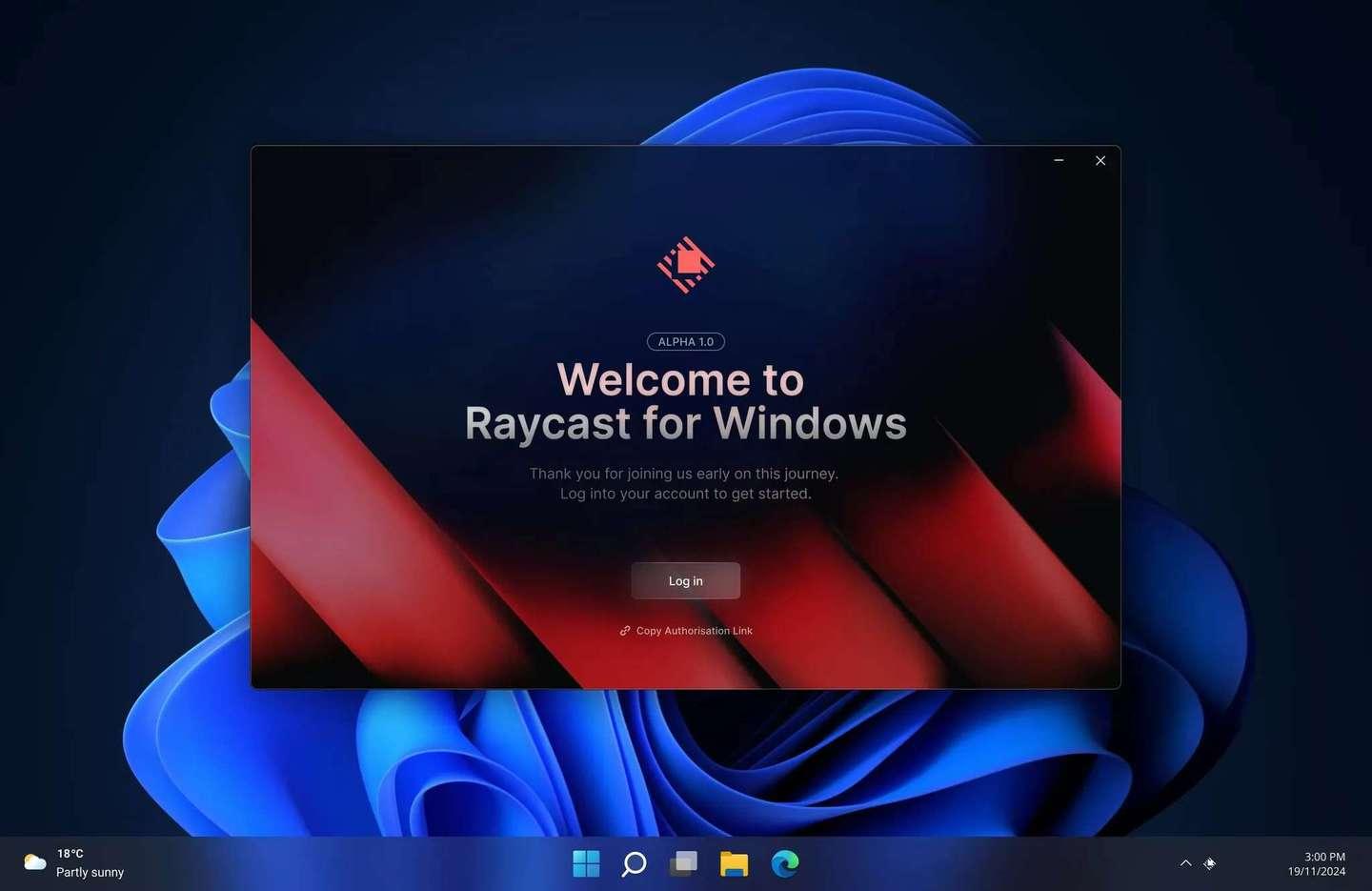Open Widgets via the Partly sunny label
The width and height of the screenshot is (1372, 891).
90,872
